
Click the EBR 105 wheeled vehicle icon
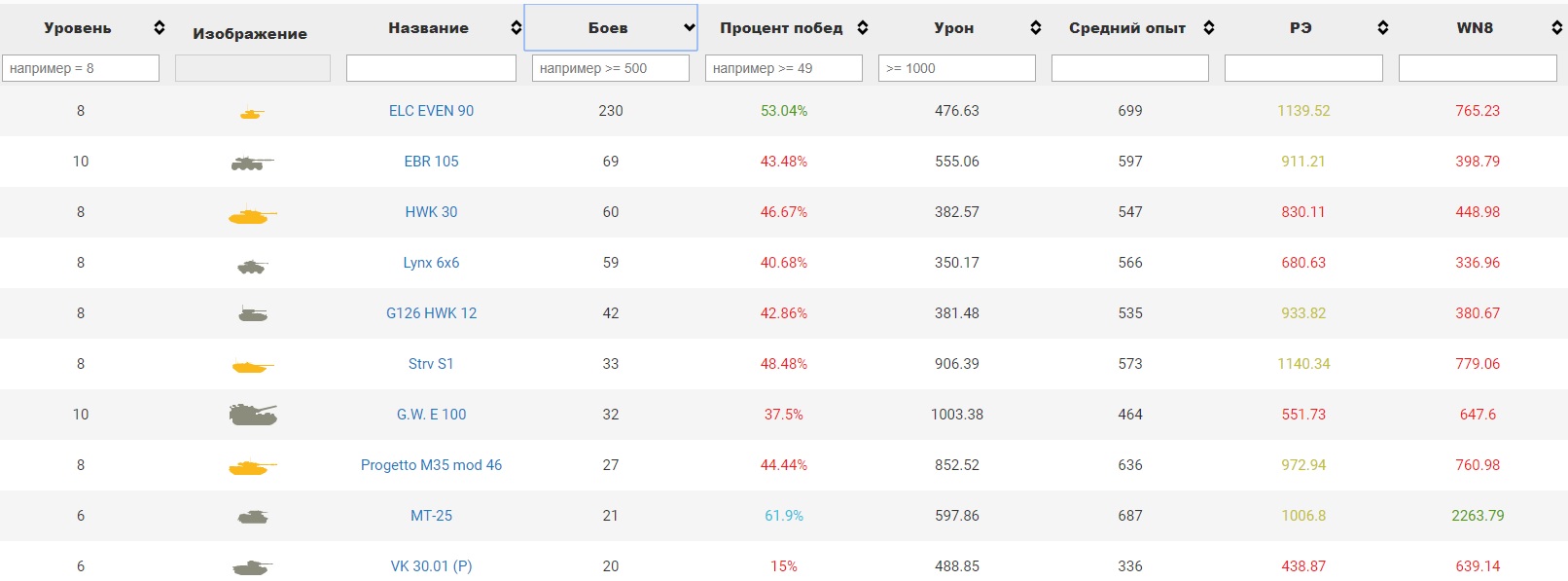pyautogui.click(x=253, y=163)
